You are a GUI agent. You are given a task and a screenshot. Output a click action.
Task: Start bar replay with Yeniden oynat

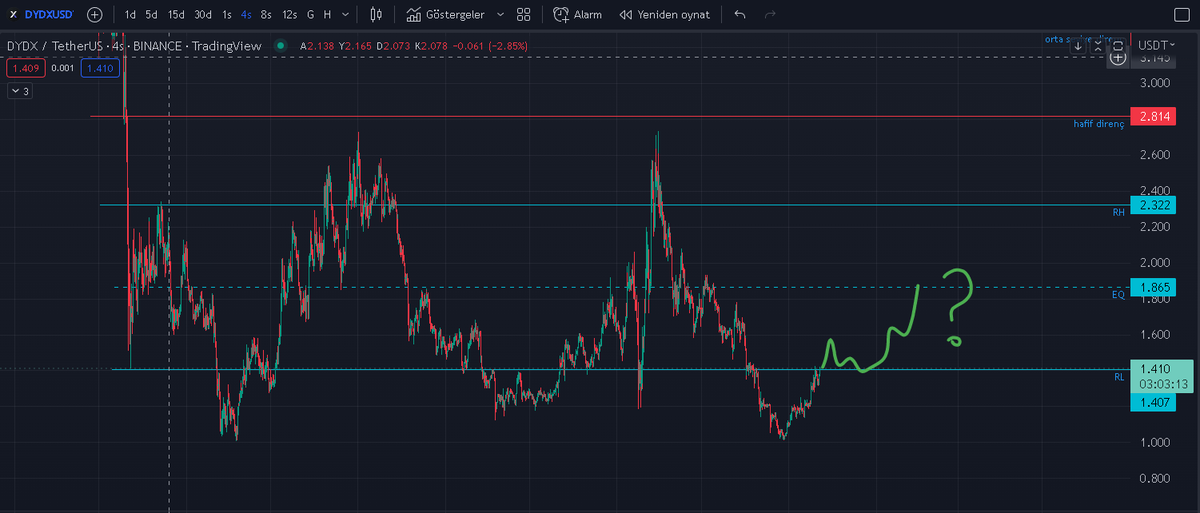[x=665, y=15]
